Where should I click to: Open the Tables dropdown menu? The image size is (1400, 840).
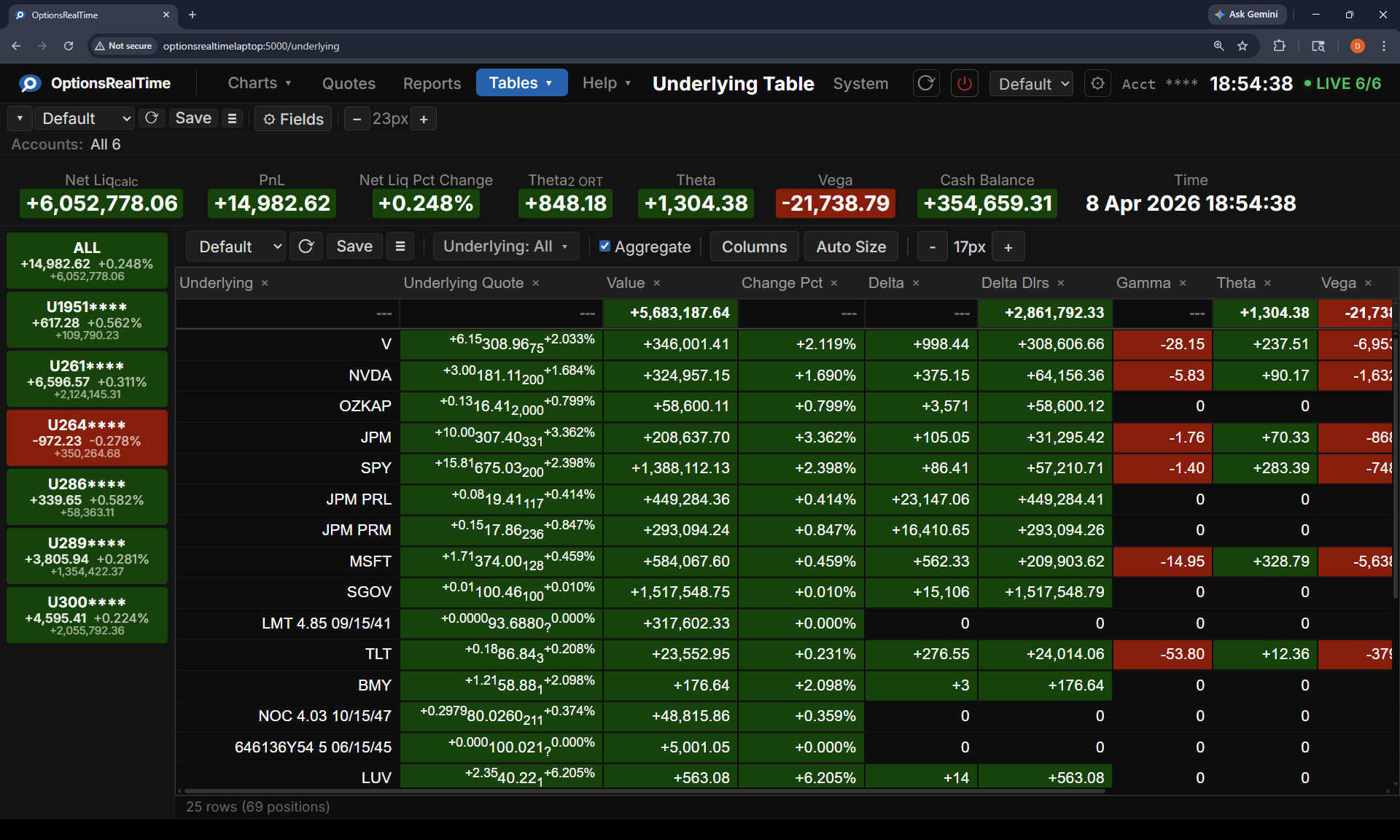click(521, 83)
